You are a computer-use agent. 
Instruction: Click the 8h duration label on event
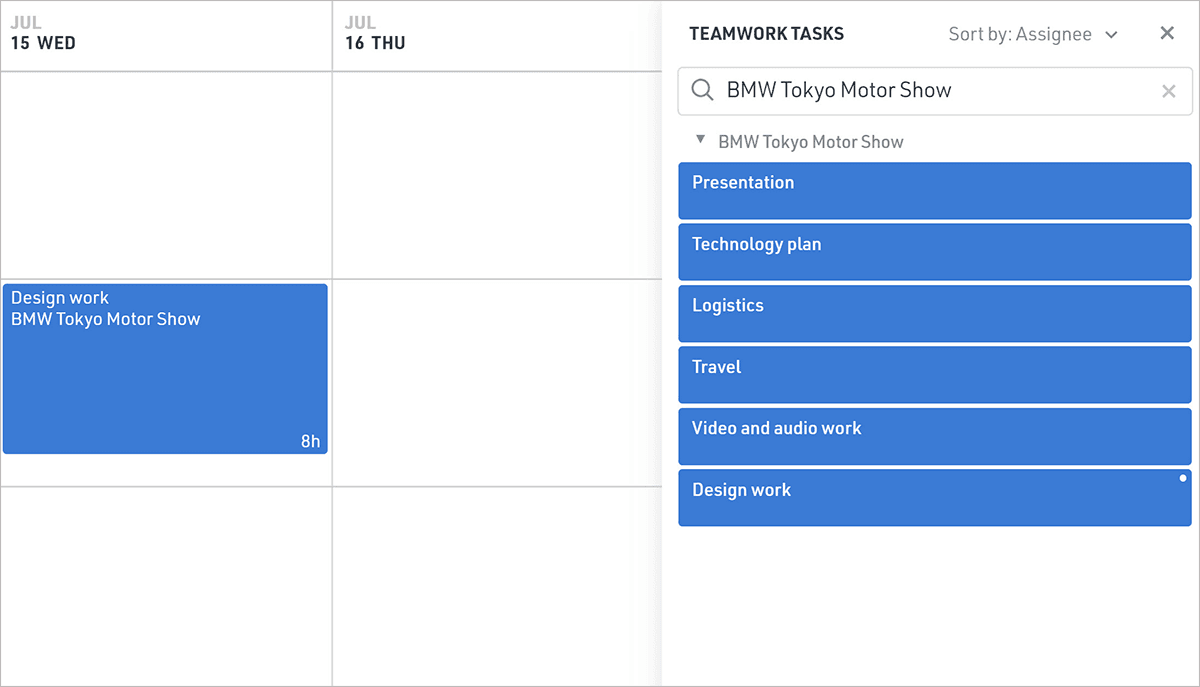point(310,441)
